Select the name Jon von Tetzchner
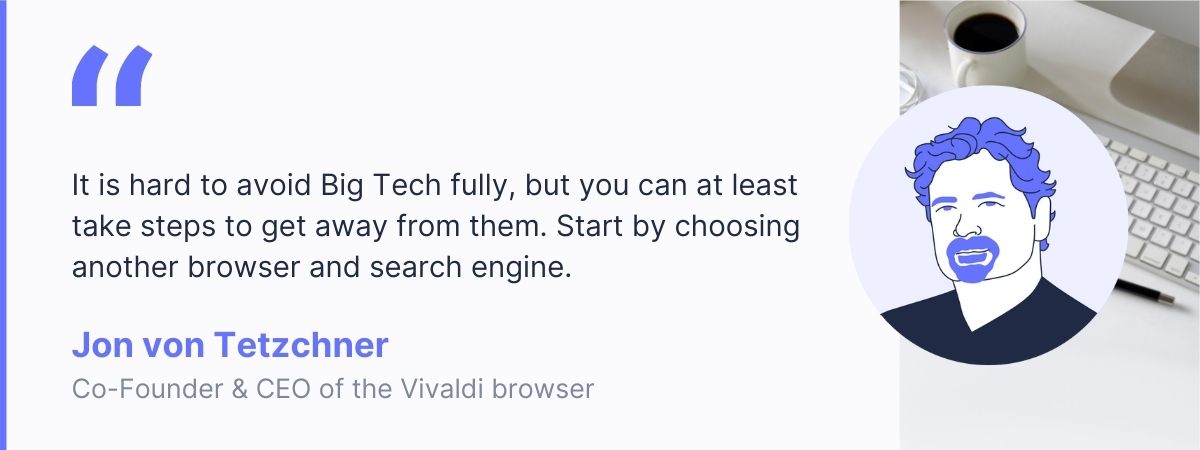This screenshot has width=1200, height=450. [x=230, y=346]
